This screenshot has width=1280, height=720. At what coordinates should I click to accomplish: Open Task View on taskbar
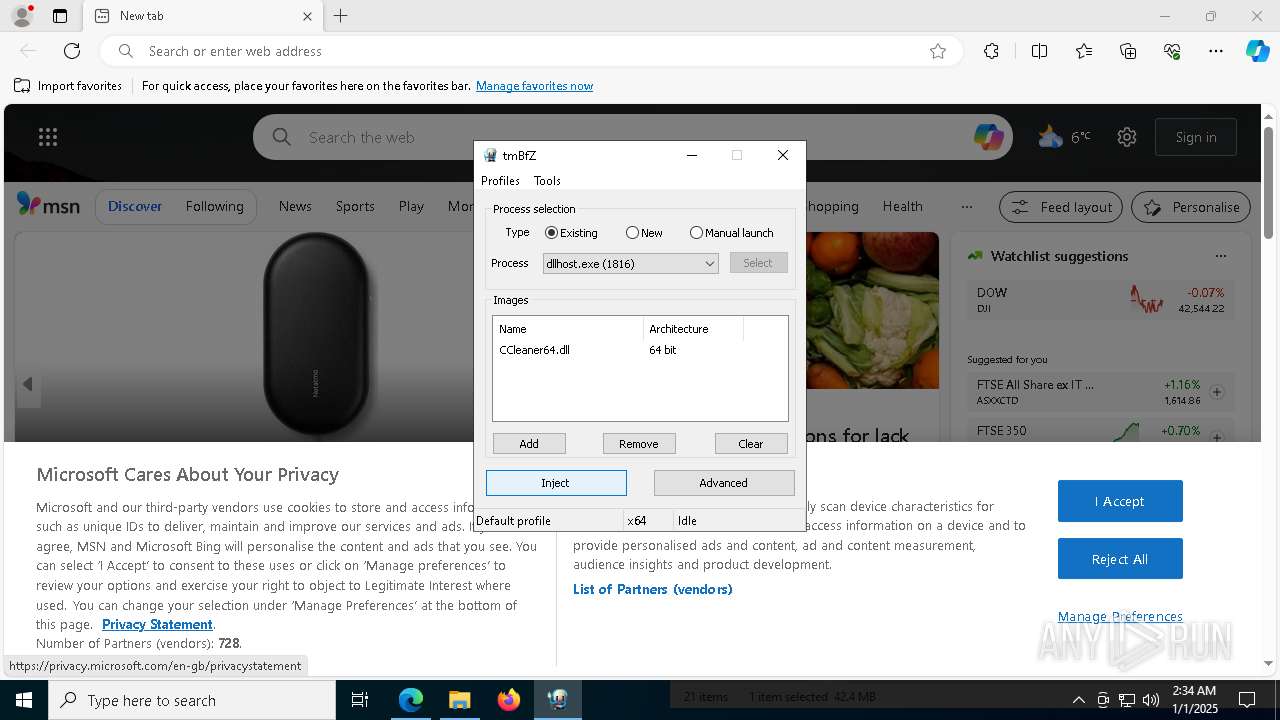pos(360,700)
